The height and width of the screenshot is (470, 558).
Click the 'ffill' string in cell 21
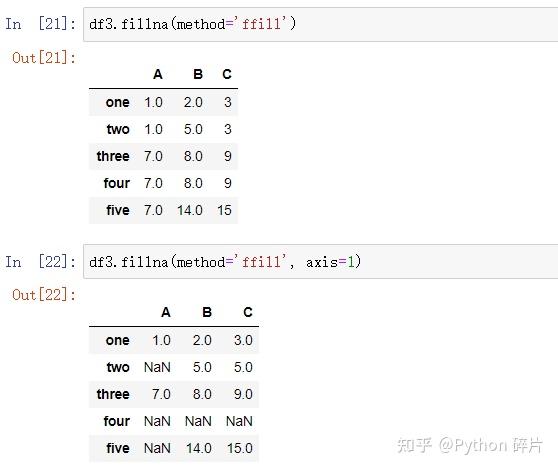(262, 24)
